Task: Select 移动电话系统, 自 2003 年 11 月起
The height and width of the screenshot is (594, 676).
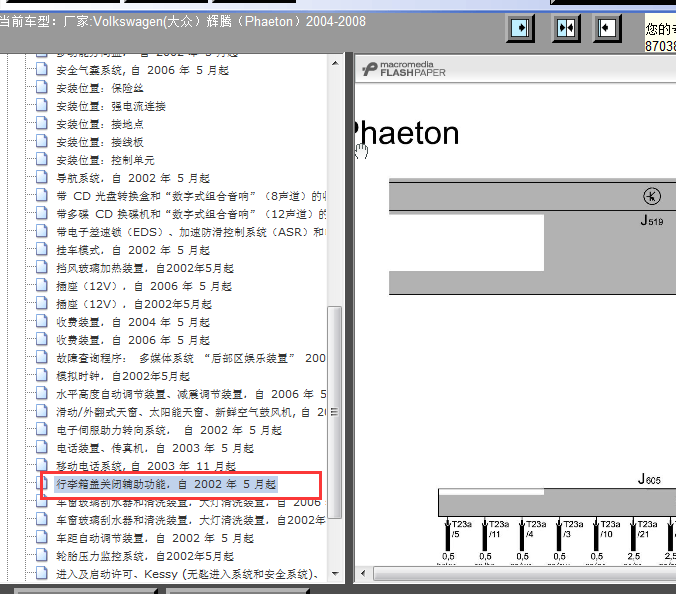Action: coord(146,466)
